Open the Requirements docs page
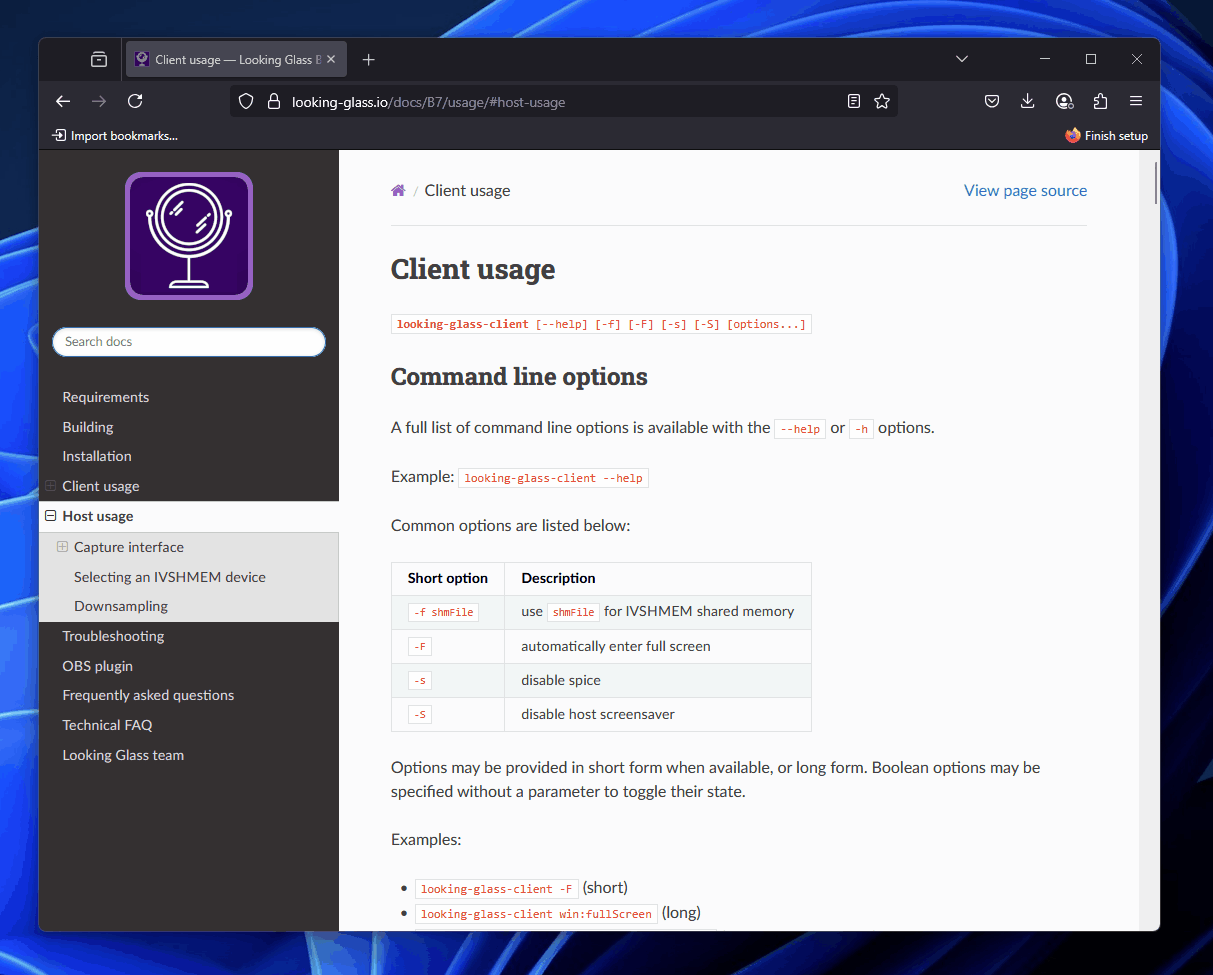The height and width of the screenshot is (975, 1213). 106,397
